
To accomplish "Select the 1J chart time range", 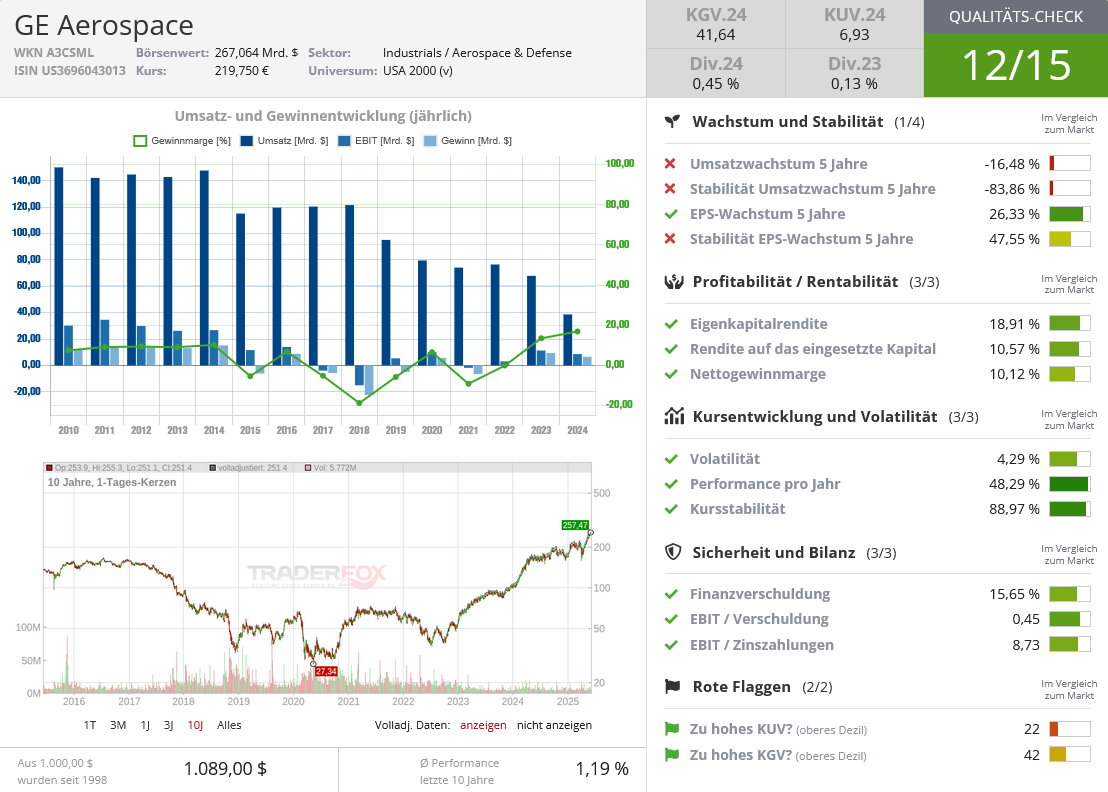I will pyautogui.click(x=145, y=725).
